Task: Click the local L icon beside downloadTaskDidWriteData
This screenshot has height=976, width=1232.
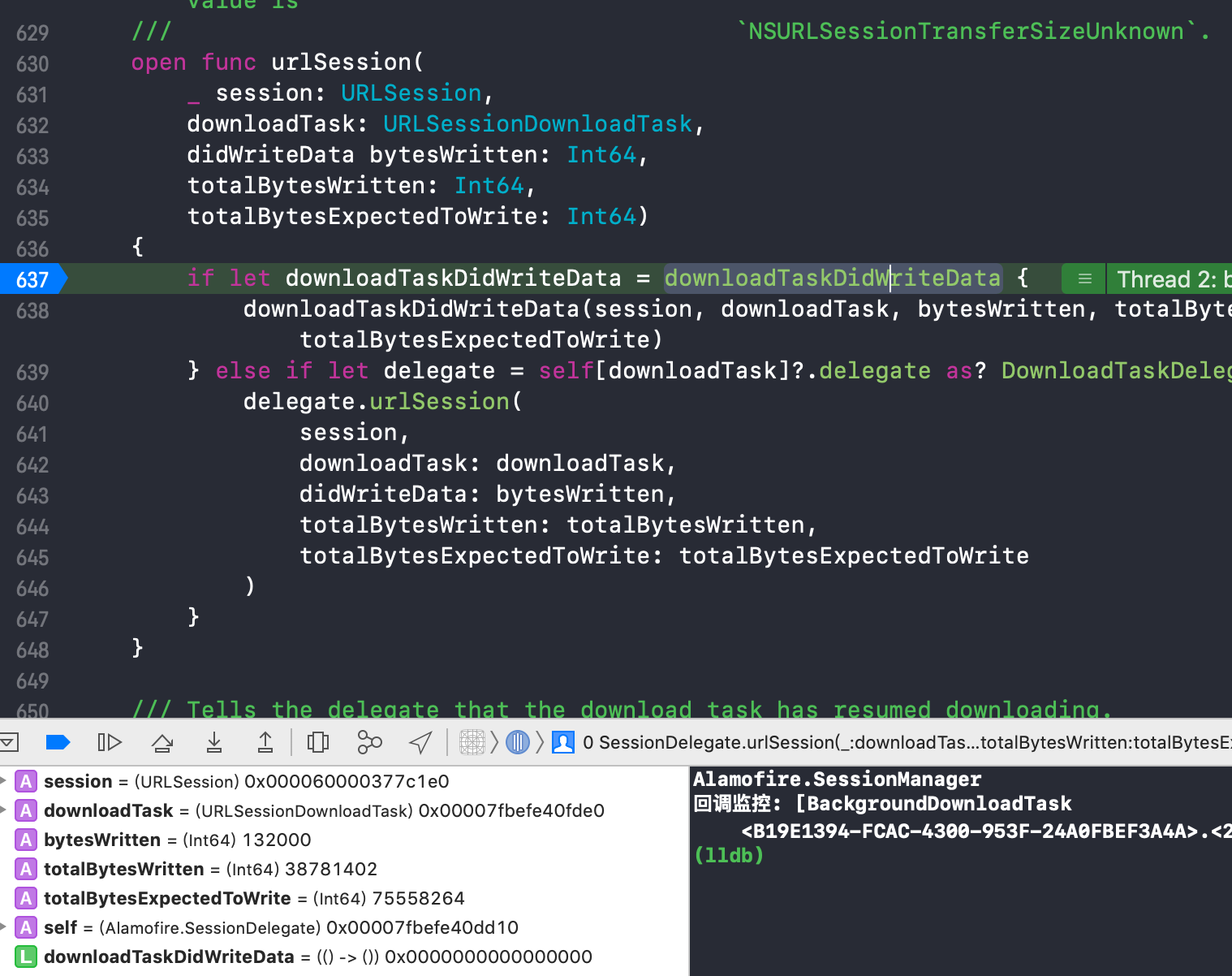Action: 26,957
